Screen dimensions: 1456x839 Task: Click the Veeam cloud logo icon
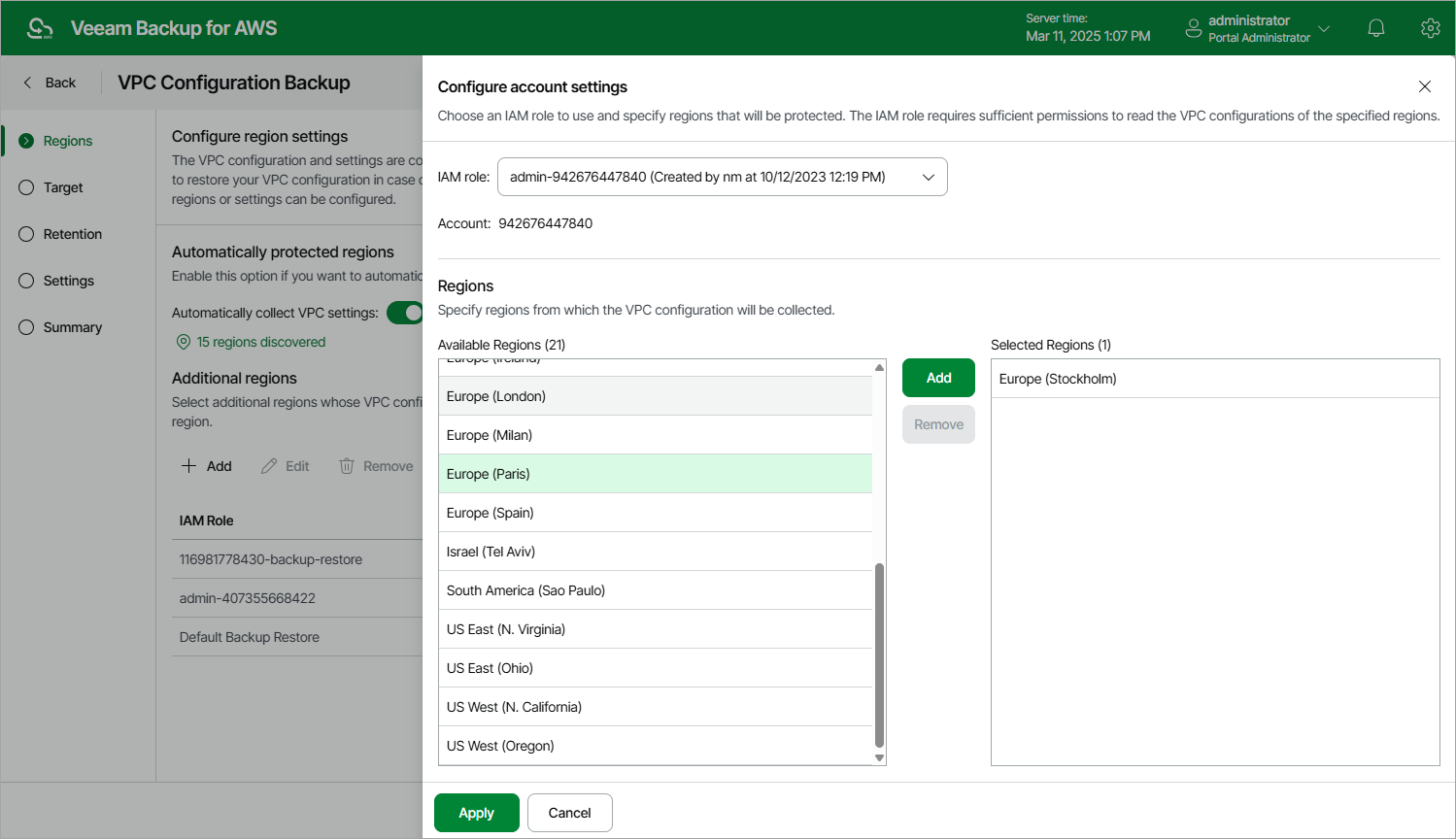[x=40, y=28]
